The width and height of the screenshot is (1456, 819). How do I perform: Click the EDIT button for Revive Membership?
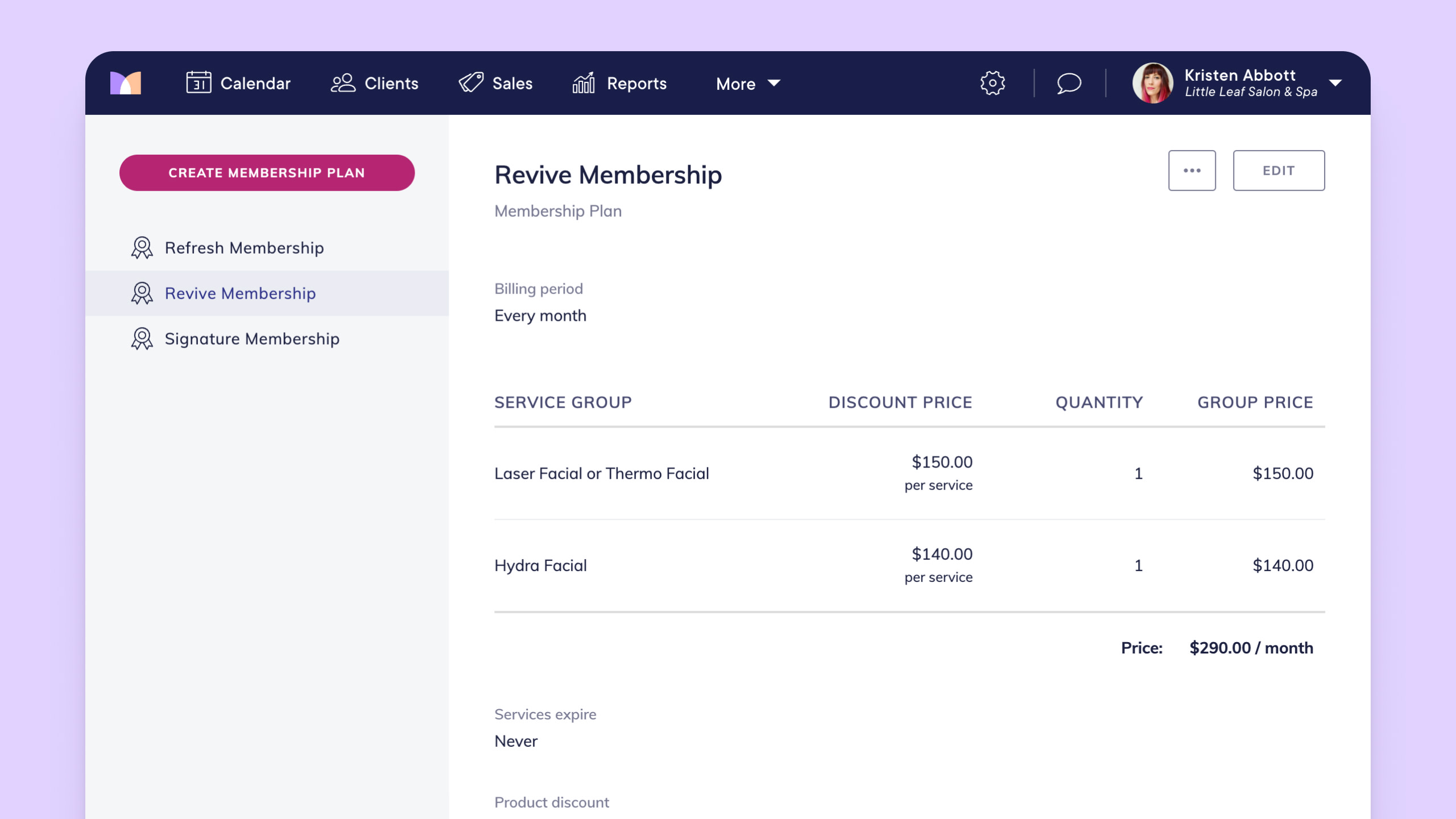tap(1279, 170)
